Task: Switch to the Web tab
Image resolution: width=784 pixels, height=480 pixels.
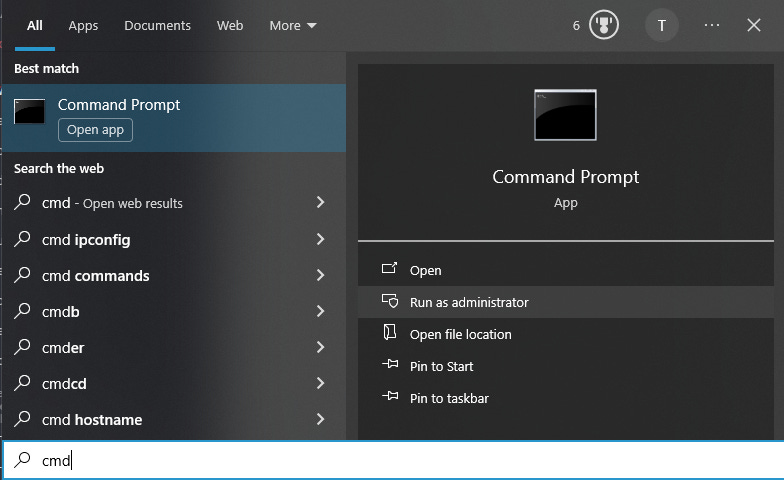Action: 230,26
